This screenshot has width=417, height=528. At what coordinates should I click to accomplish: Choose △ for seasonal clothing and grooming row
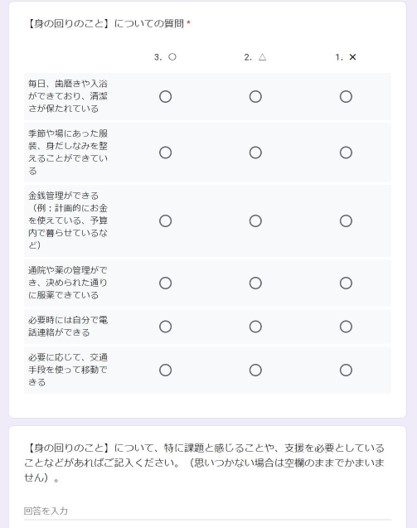point(255,153)
